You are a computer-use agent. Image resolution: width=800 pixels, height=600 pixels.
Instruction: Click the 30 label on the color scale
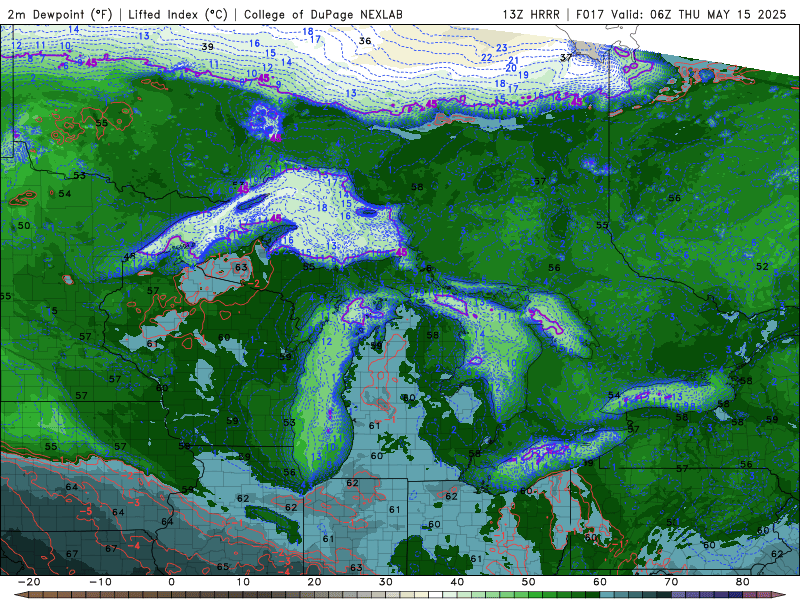pos(386,582)
